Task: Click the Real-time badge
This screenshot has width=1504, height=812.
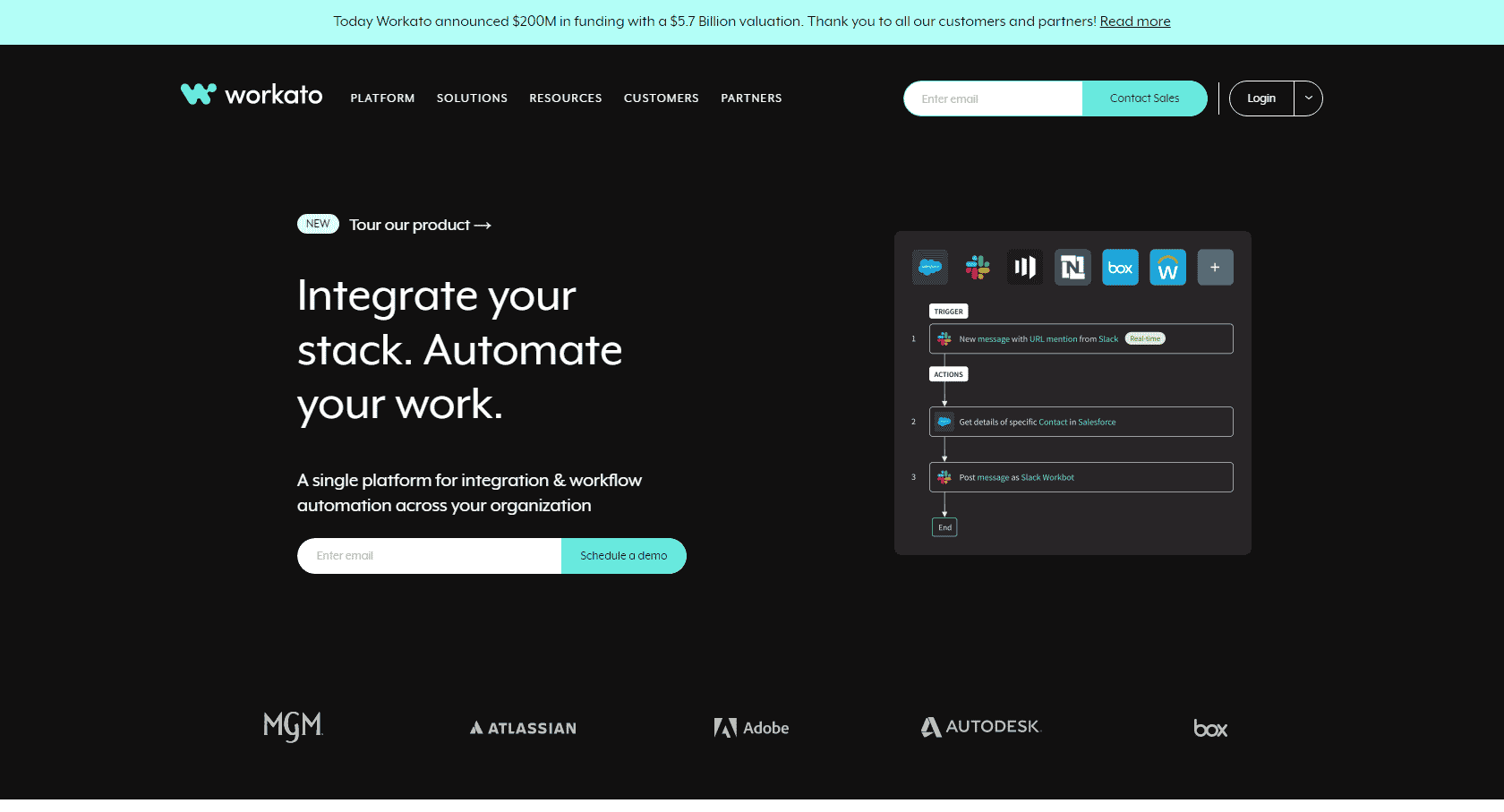Action: coord(1145,338)
